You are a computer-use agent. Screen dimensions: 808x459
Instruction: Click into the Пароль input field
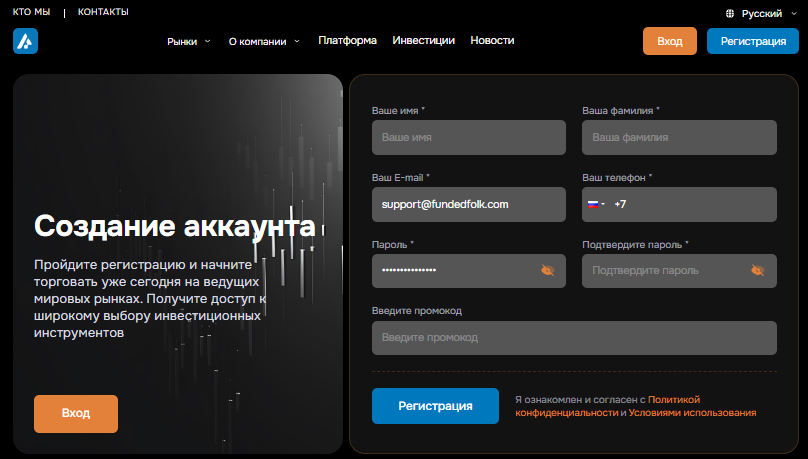click(469, 270)
